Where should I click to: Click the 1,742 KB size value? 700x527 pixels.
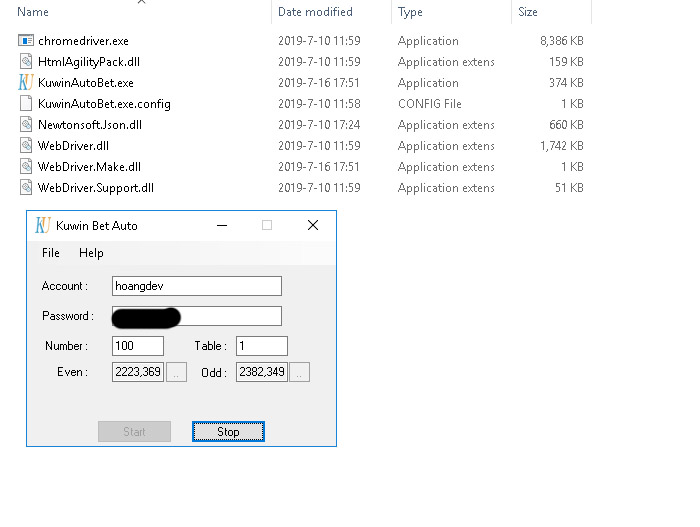pos(562,146)
